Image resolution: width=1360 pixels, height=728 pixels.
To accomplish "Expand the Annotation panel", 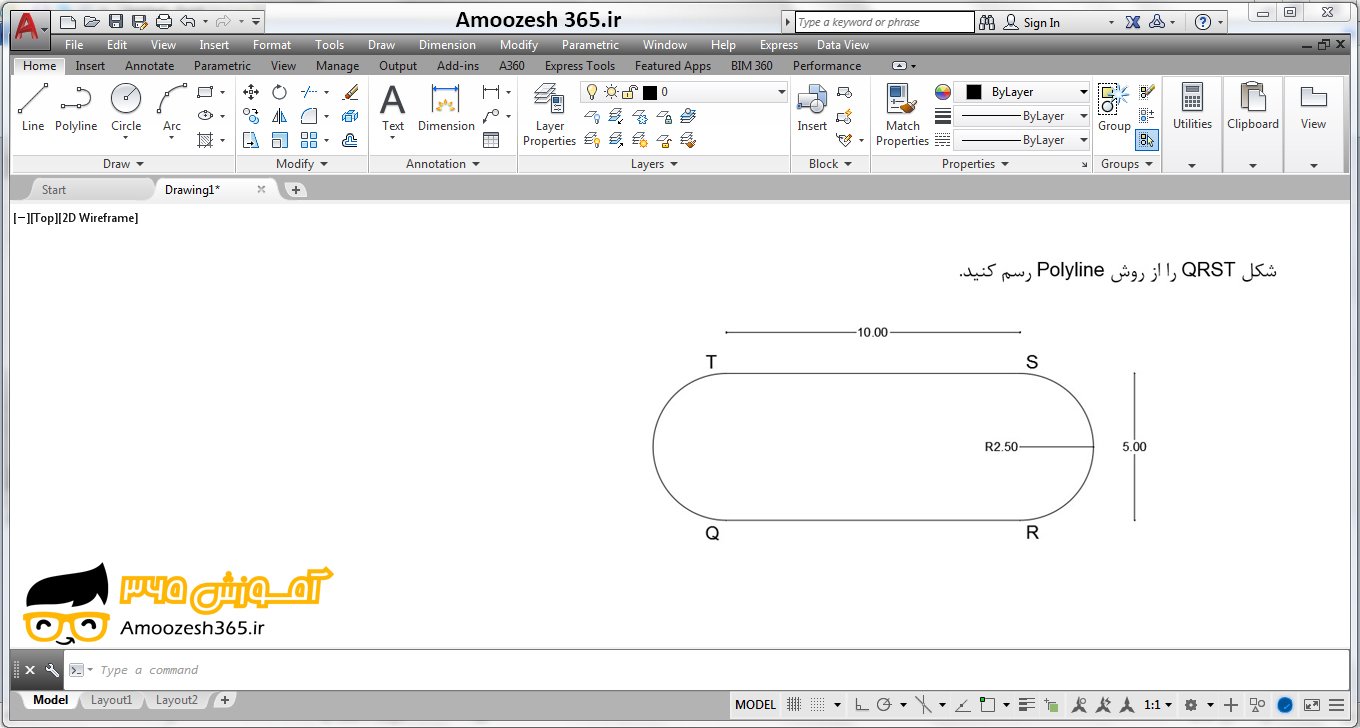I will pos(443,164).
